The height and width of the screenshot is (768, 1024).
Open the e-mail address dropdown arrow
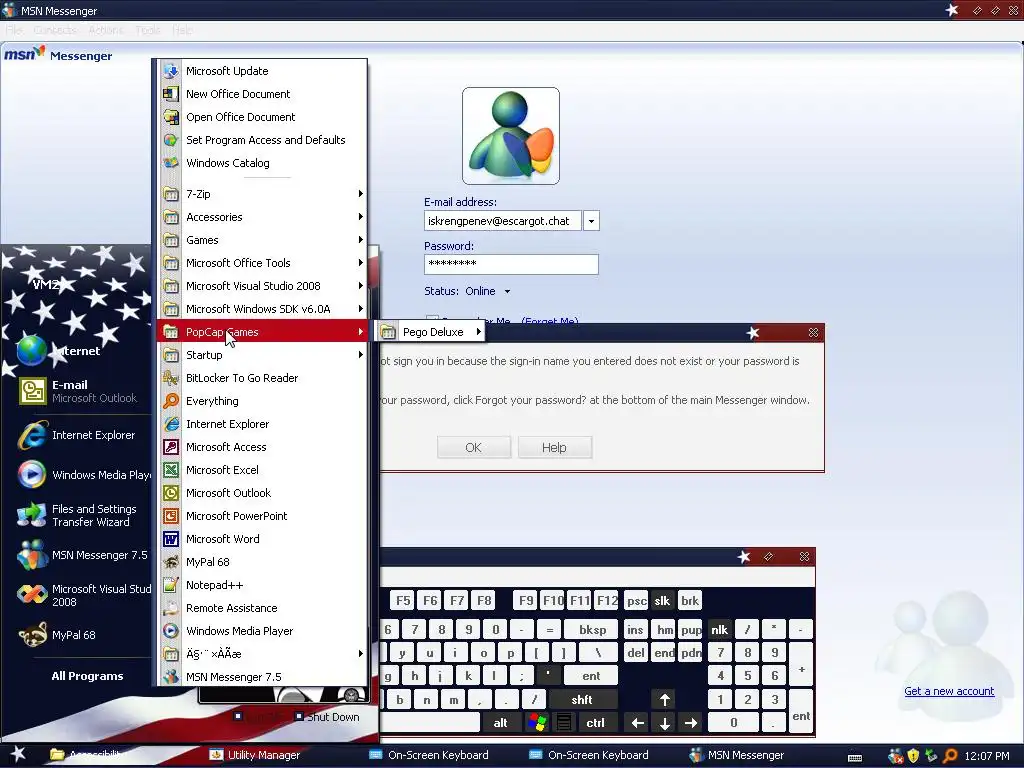[591, 221]
